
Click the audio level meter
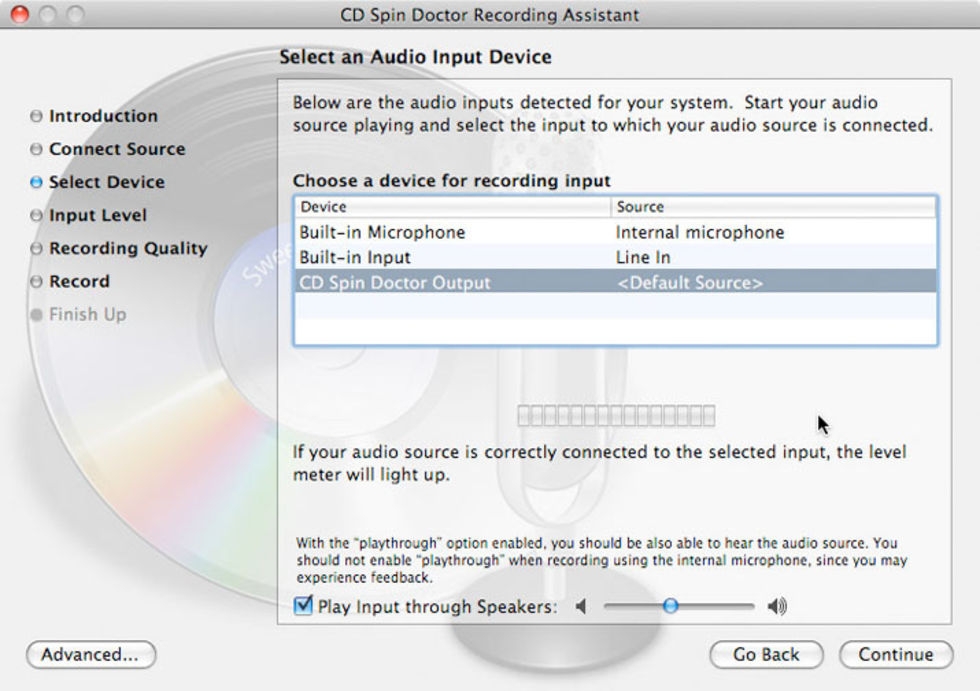(x=615, y=415)
